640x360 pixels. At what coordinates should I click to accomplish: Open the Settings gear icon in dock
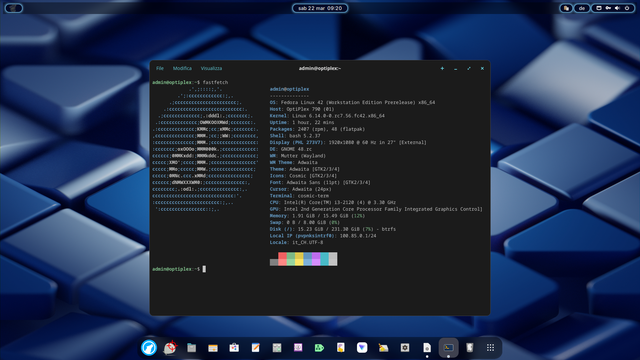(405, 348)
